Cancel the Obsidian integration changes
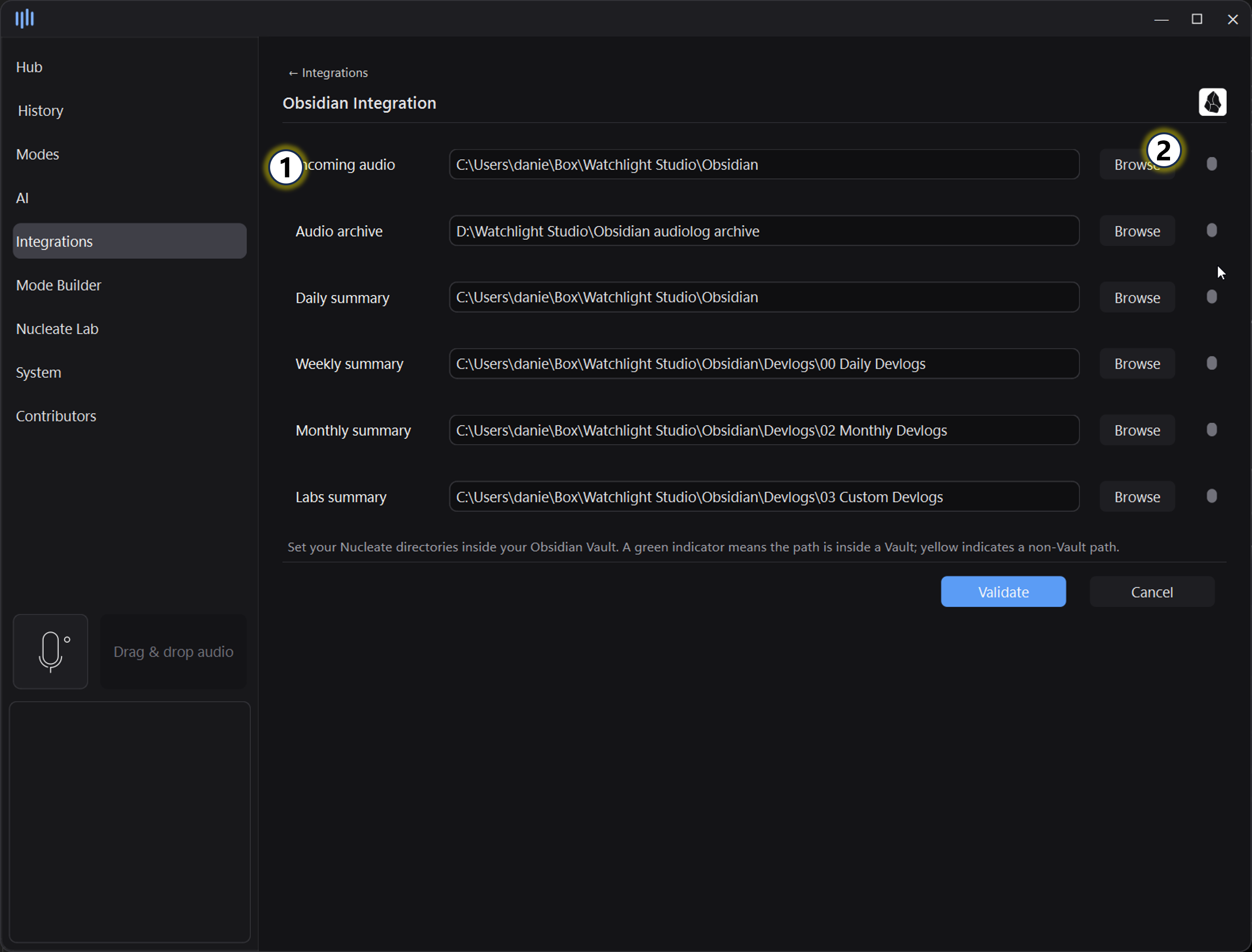The image size is (1252, 952). pyautogui.click(x=1152, y=592)
